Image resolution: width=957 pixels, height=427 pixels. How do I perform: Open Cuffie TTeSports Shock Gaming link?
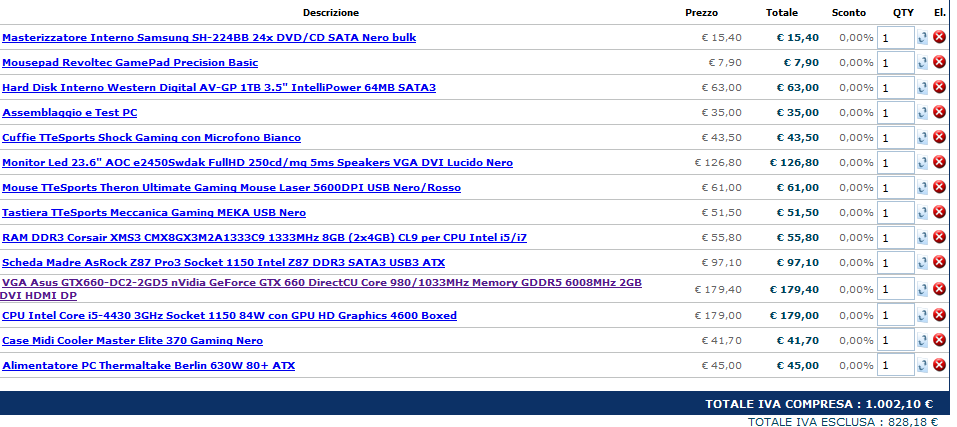(151, 138)
